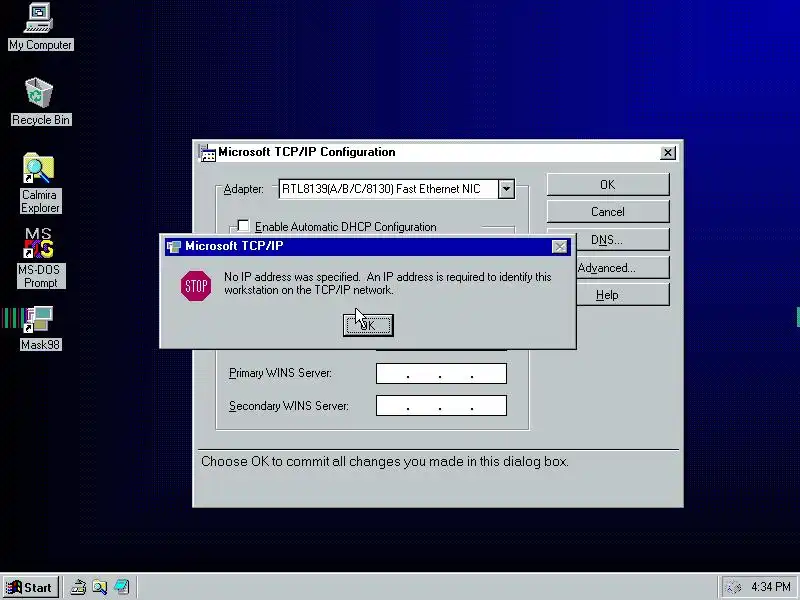Screen dimensions: 800x600
Task: Click the TCP/IP Configuration window title icon
Action: [208, 153]
